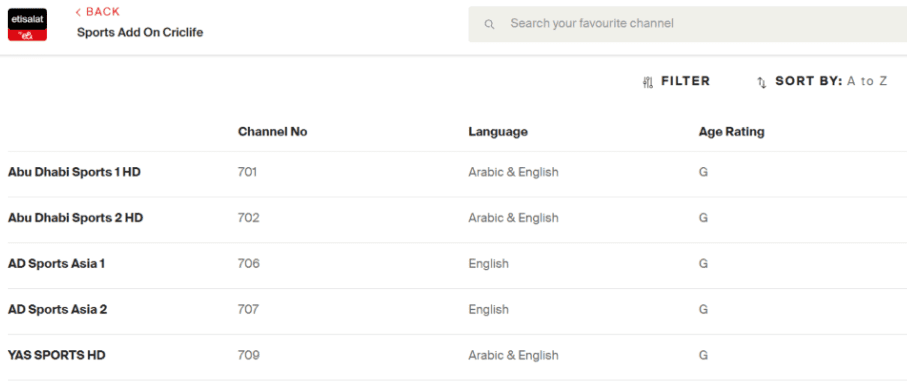Click the search magnifier icon
Viewport: 907px width, 391px height.
coord(489,24)
